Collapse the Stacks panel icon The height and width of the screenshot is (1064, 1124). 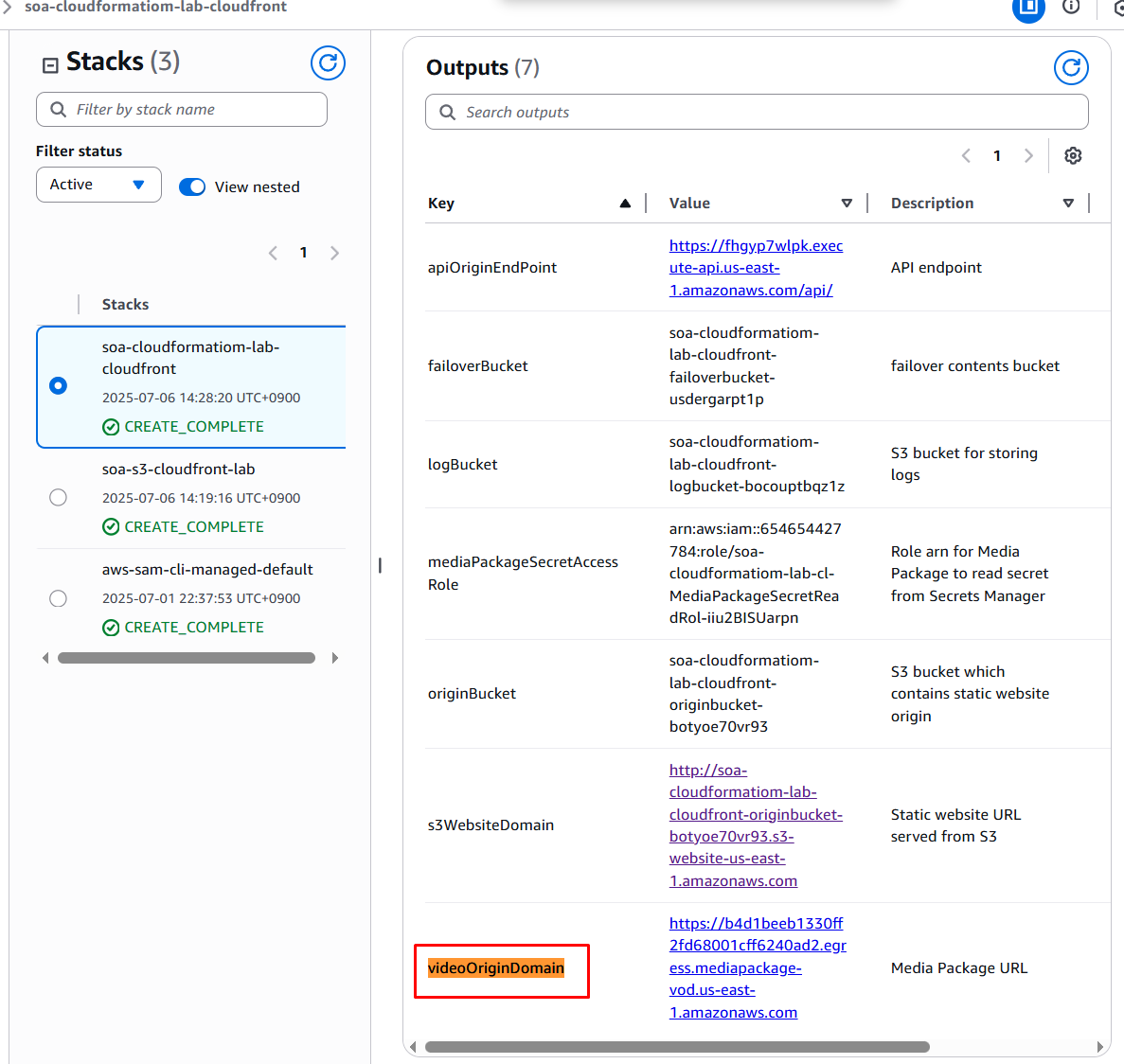pos(50,64)
